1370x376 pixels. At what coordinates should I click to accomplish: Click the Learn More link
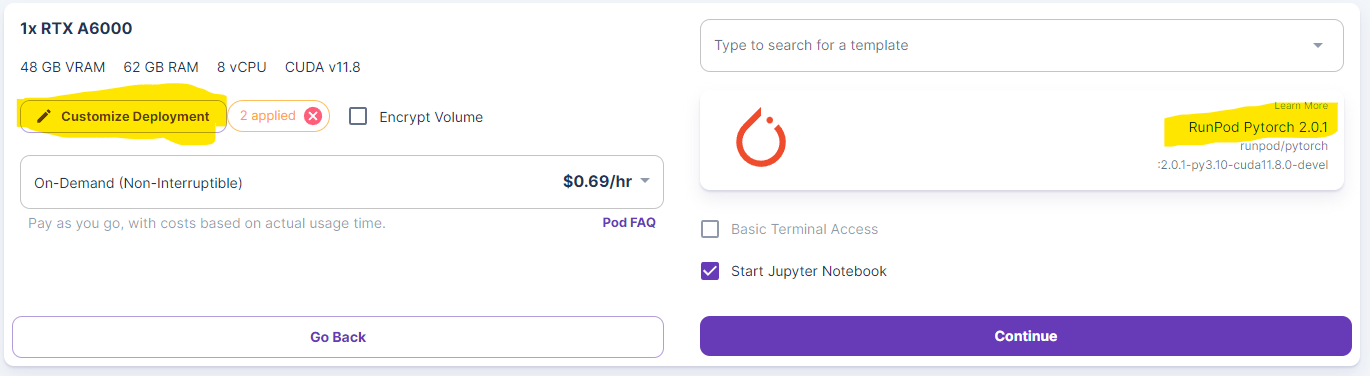pyautogui.click(x=1301, y=105)
